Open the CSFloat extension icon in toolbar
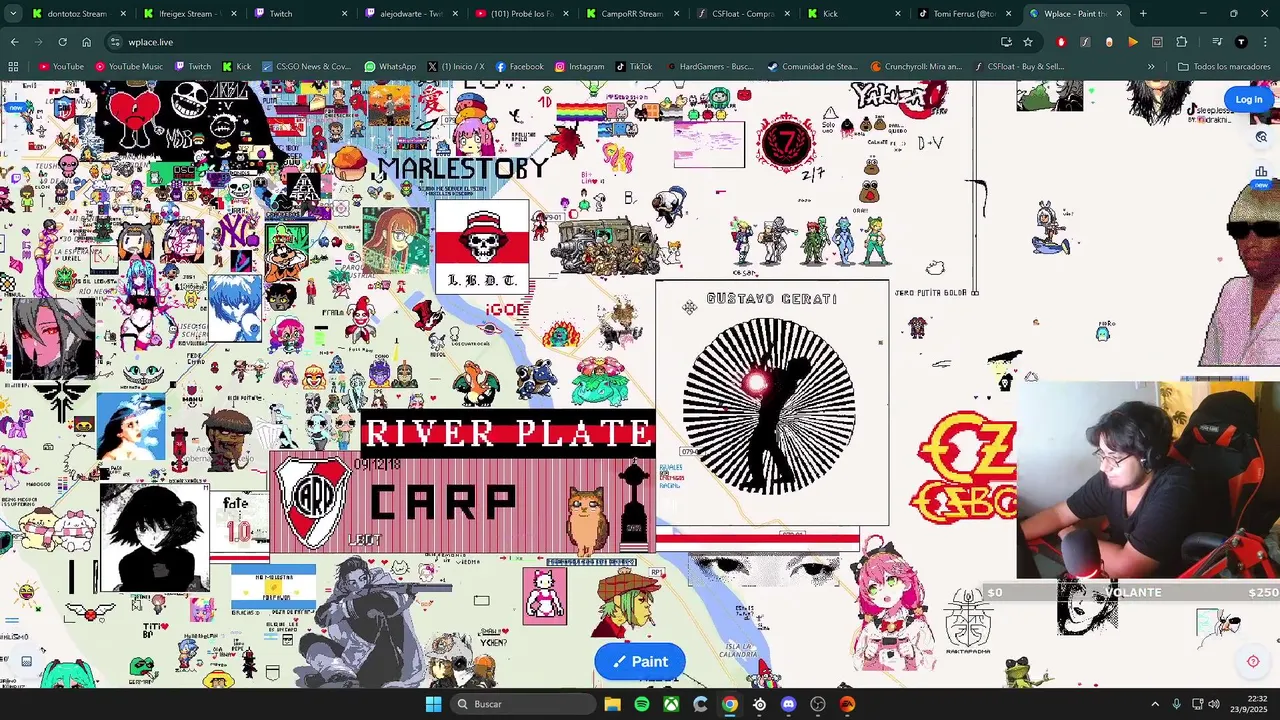The image size is (1280, 720). (1085, 42)
